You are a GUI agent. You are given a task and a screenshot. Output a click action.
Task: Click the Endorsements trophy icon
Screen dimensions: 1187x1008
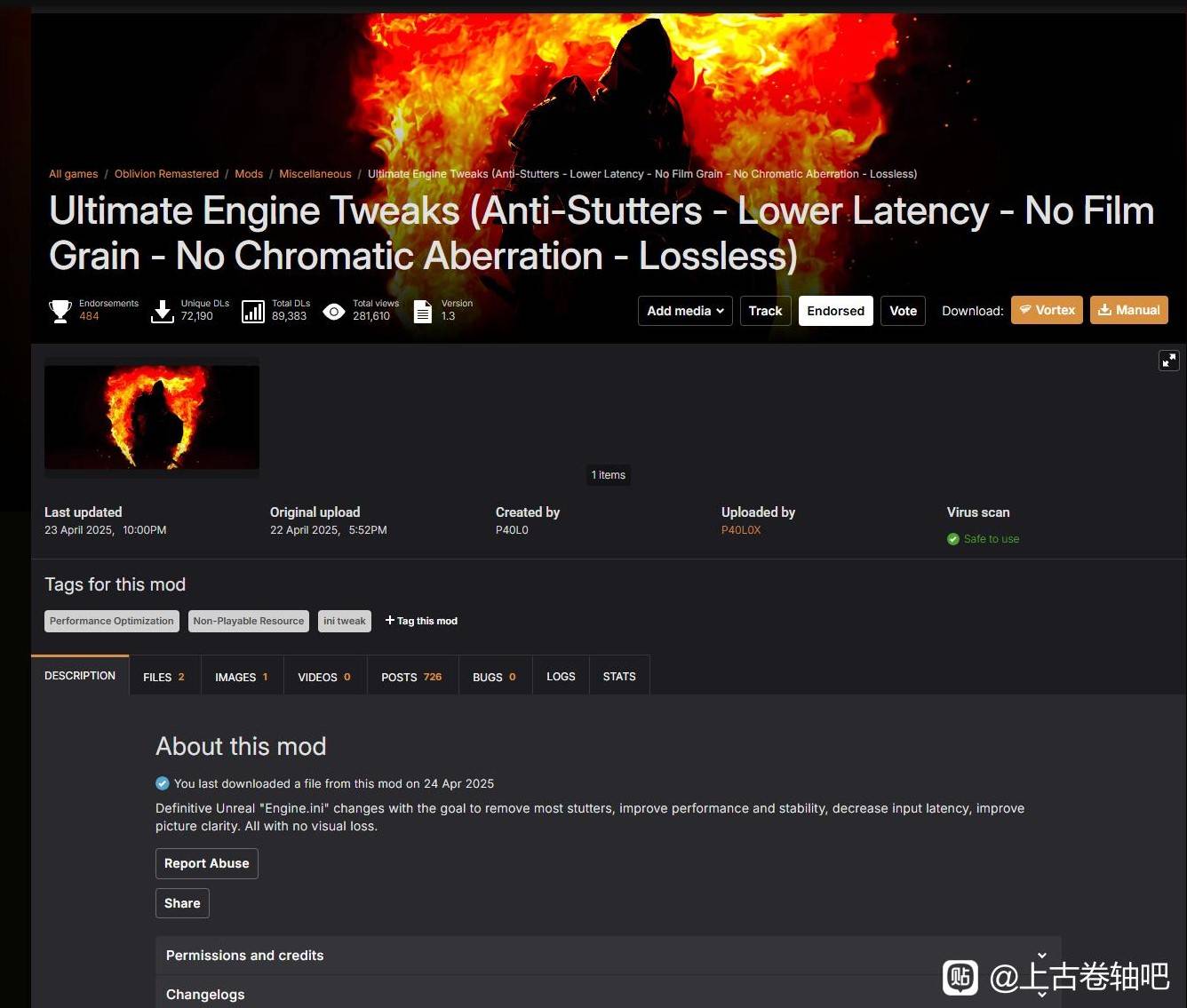[x=60, y=311]
